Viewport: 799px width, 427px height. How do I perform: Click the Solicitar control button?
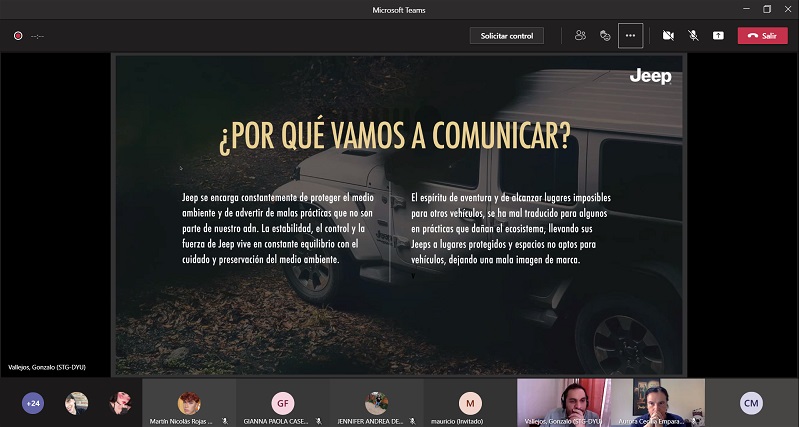click(x=507, y=36)
